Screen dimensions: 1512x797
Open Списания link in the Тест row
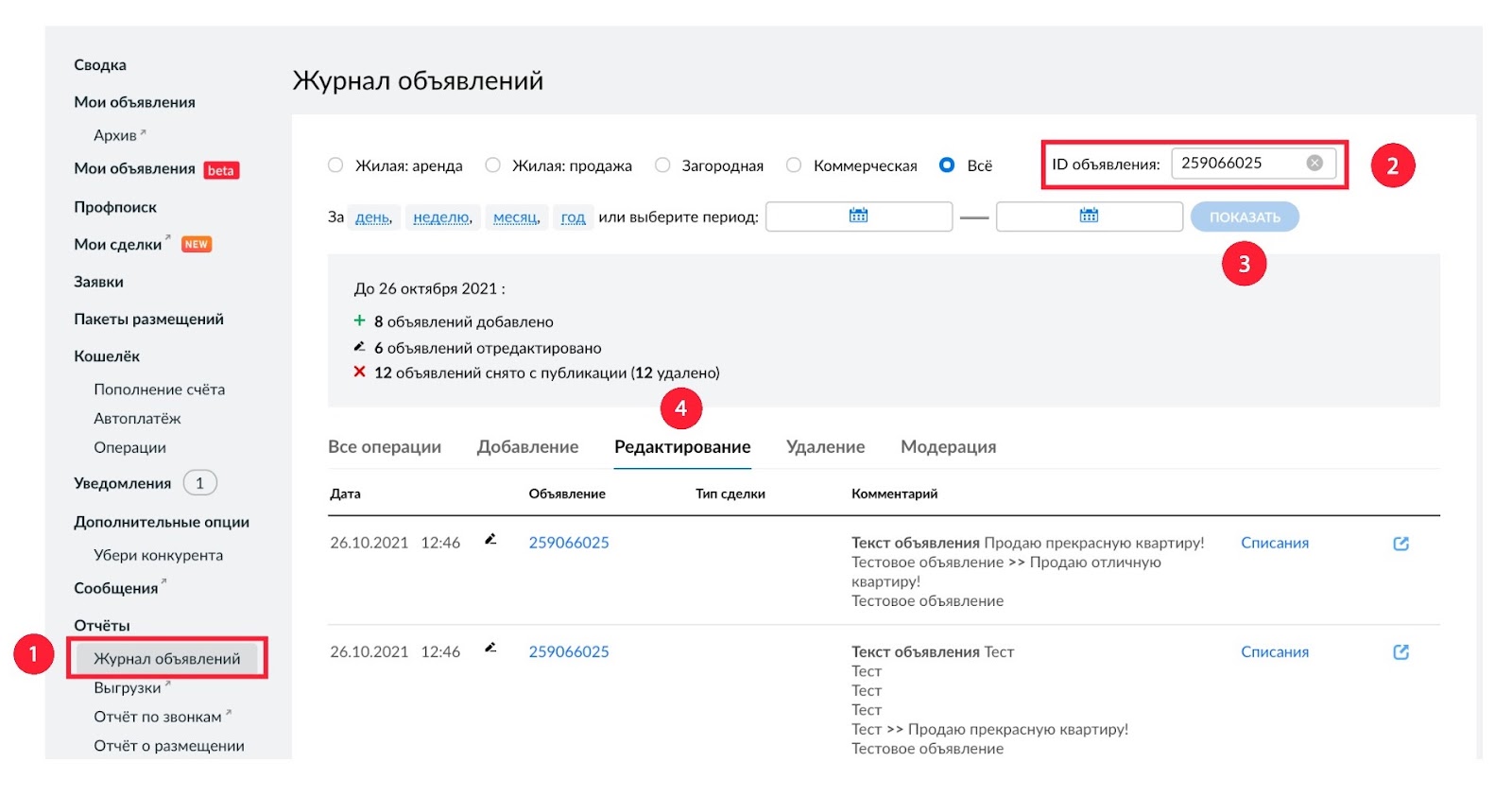(1275, 651)
